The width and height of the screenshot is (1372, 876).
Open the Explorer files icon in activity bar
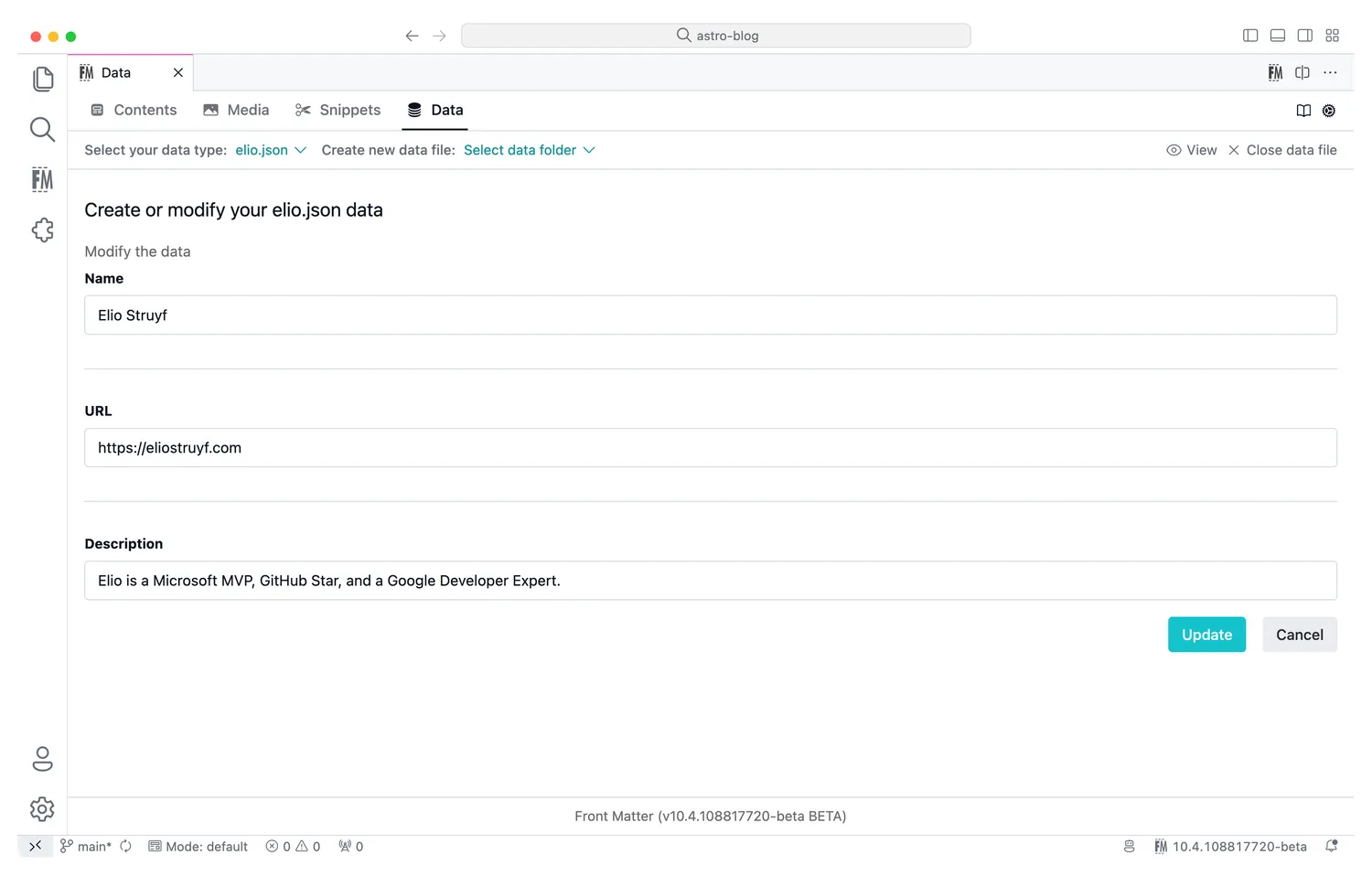tap(42, 79)
